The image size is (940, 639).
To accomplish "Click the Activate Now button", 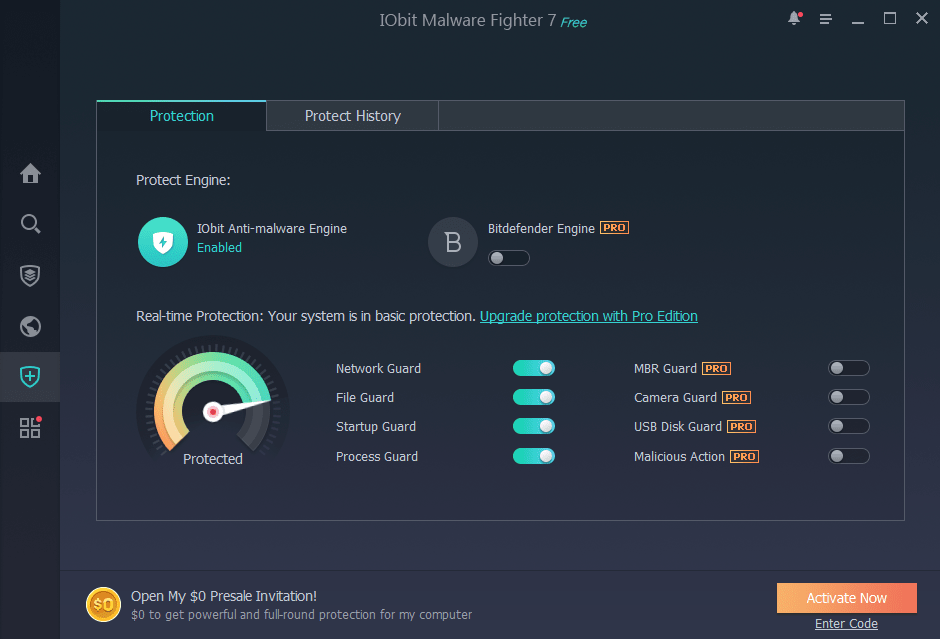I will [846, 598].
